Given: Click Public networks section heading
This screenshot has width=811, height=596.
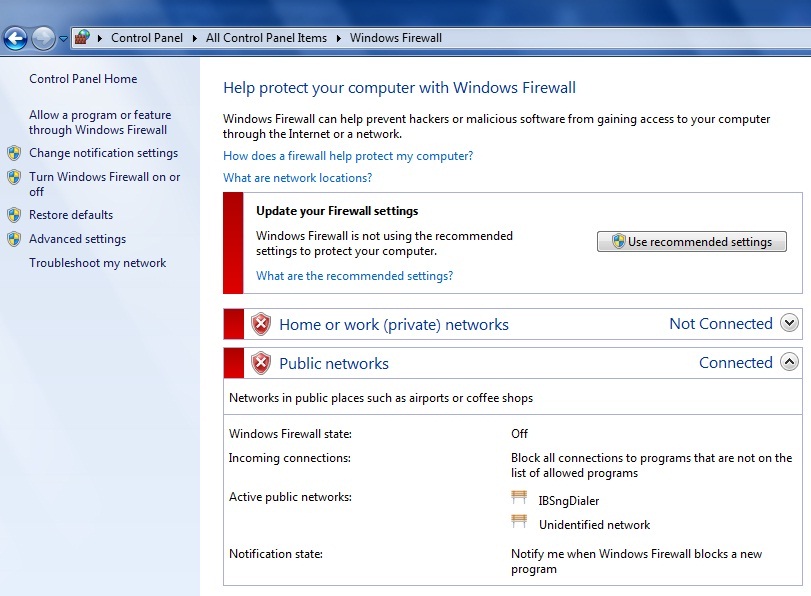Looking at the screenshot, I should coord(334,363).
